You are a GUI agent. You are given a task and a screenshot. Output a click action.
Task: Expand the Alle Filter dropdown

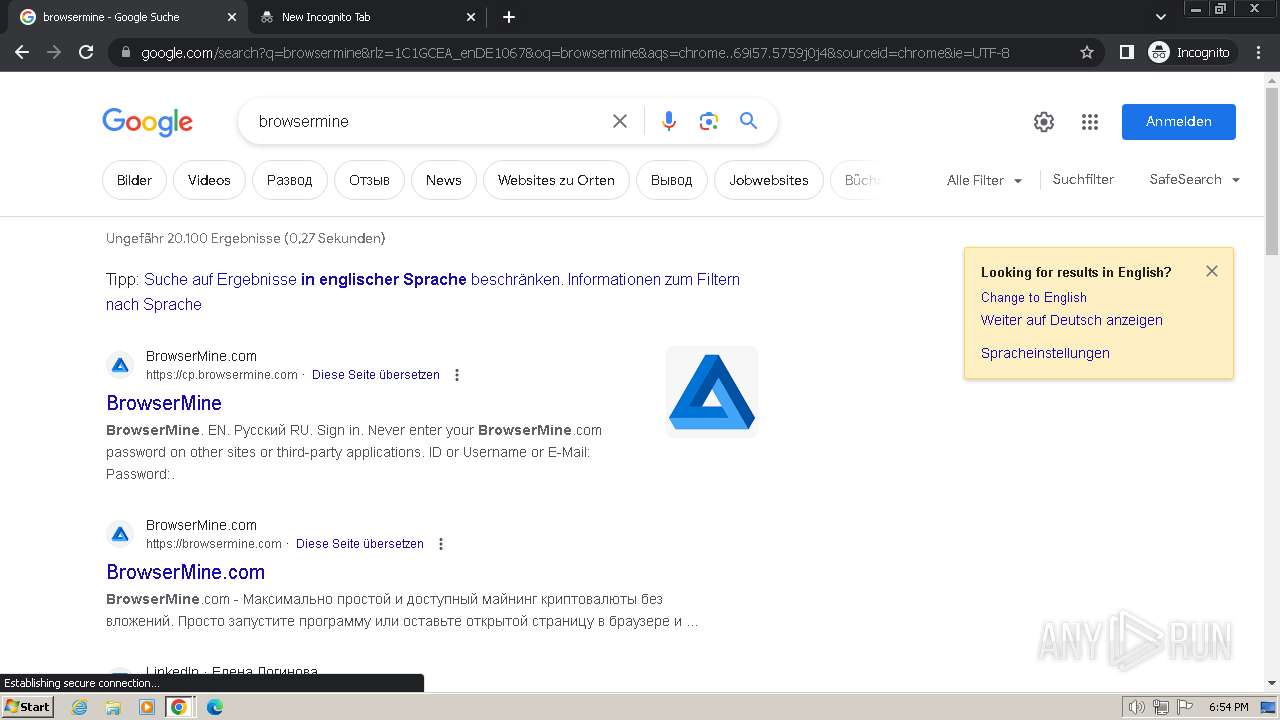[x=985, y=180]
